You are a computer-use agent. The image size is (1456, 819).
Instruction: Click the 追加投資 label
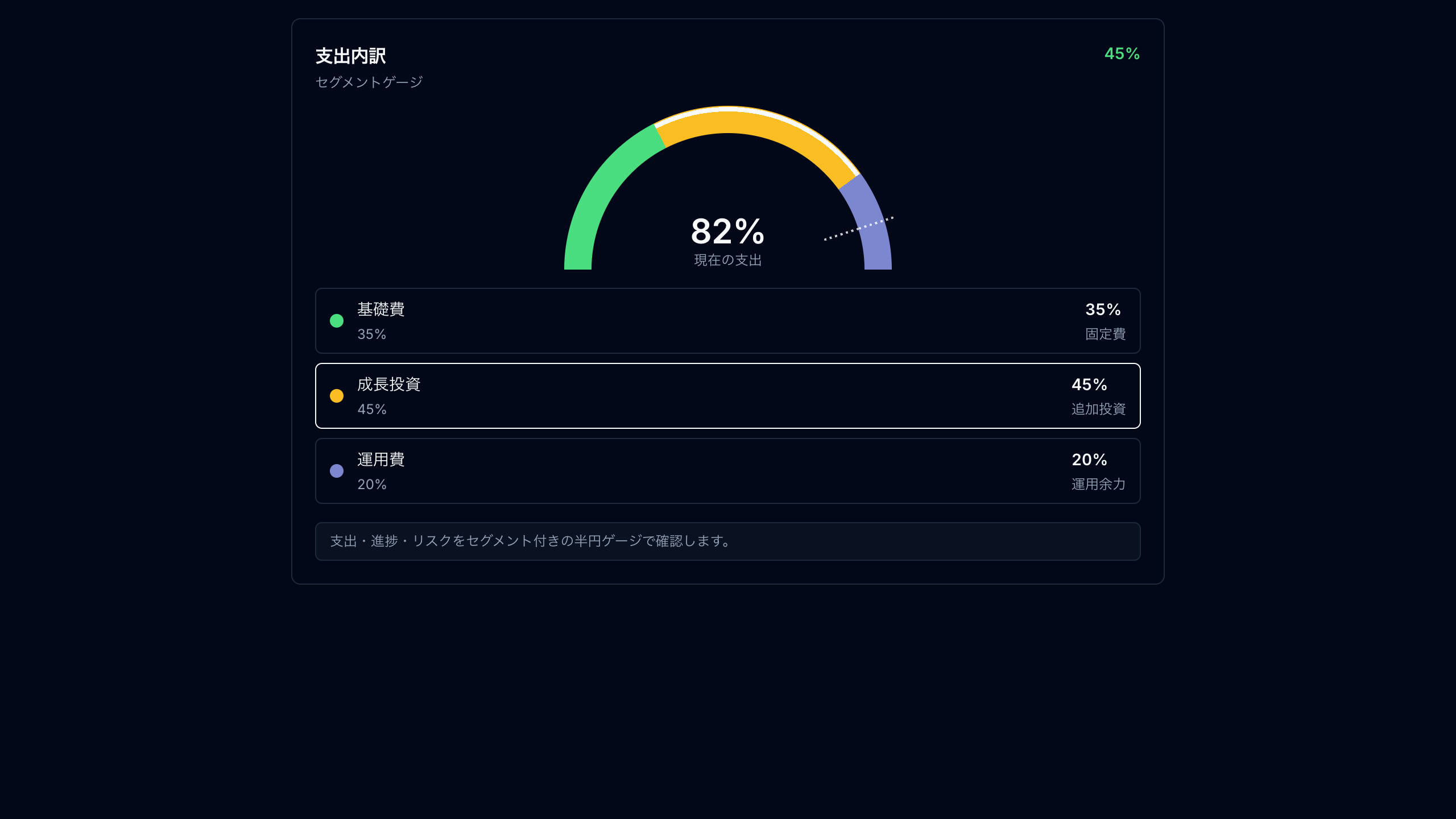(x=1099, y=409)
